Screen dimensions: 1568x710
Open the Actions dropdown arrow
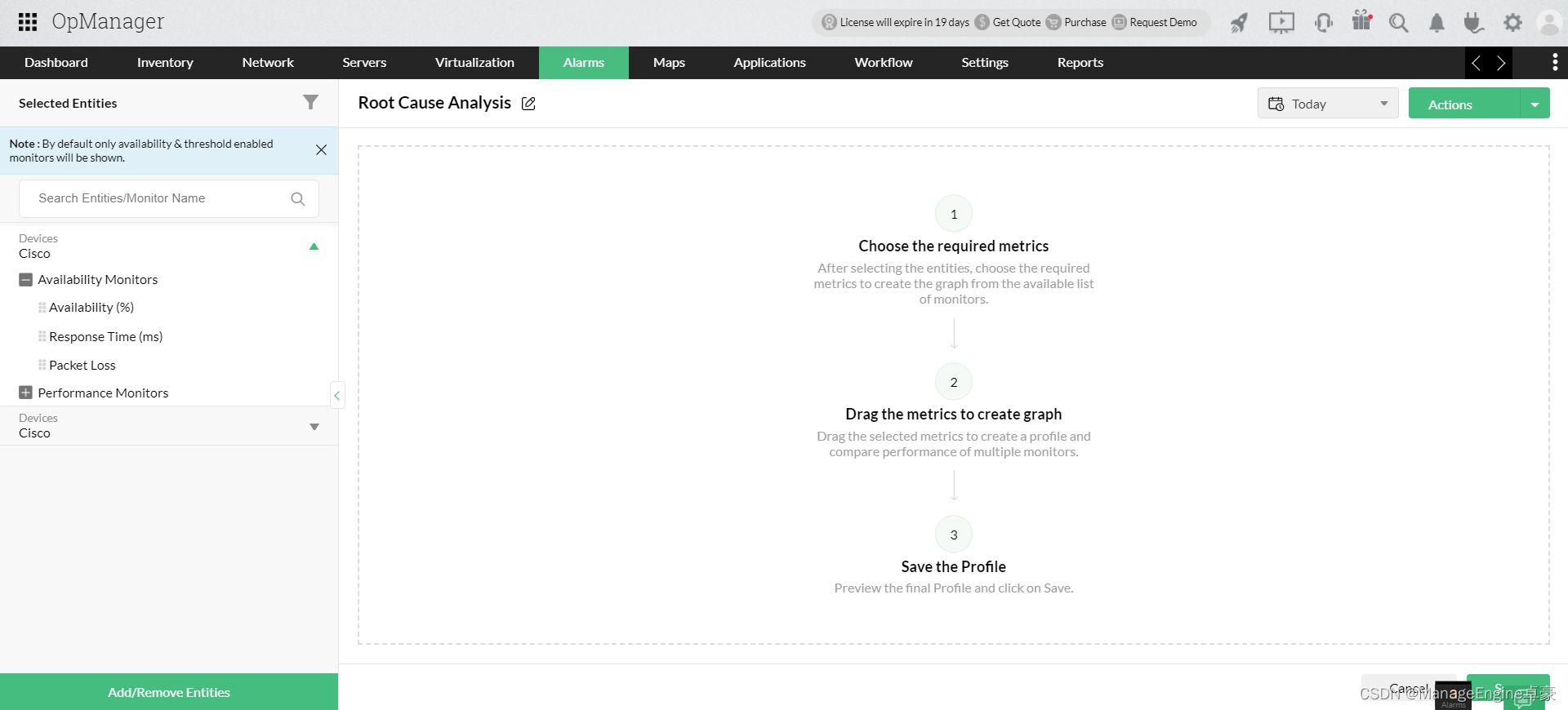tap(1535, 104)
